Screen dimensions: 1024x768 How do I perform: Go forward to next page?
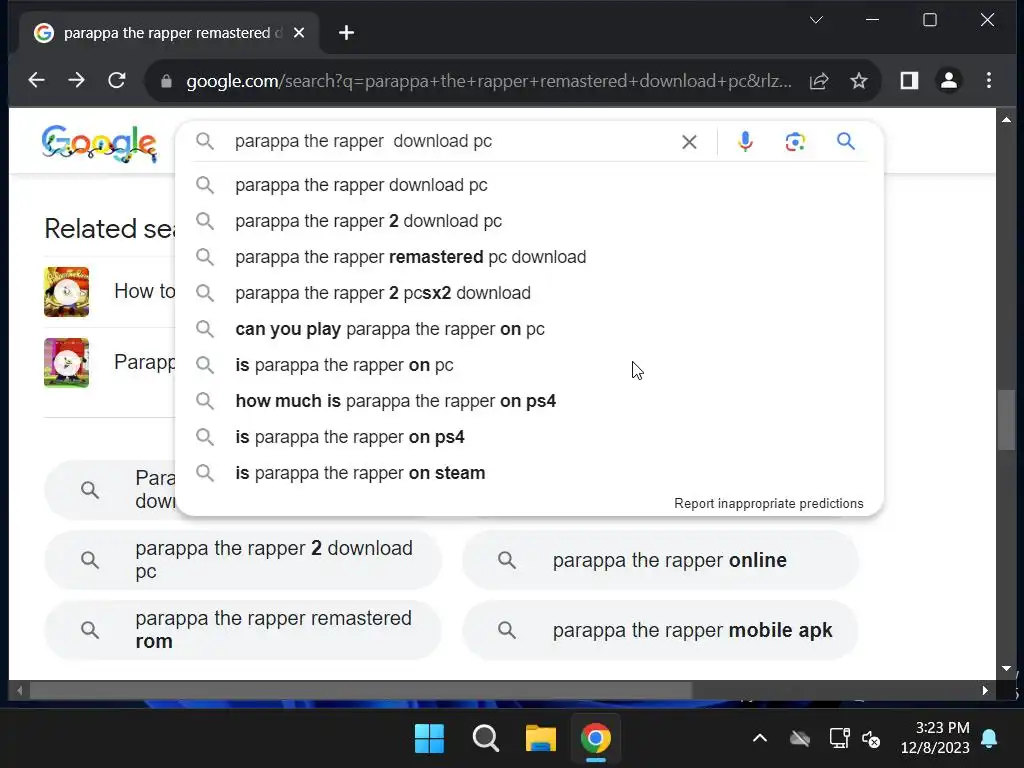click(x=76, y=80)
